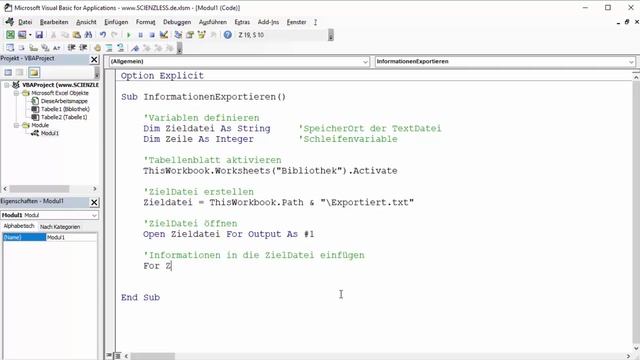The height and width of the screenshot is (360, 640).
Task: Click the Outdent icon
Action: pos(83,48)
